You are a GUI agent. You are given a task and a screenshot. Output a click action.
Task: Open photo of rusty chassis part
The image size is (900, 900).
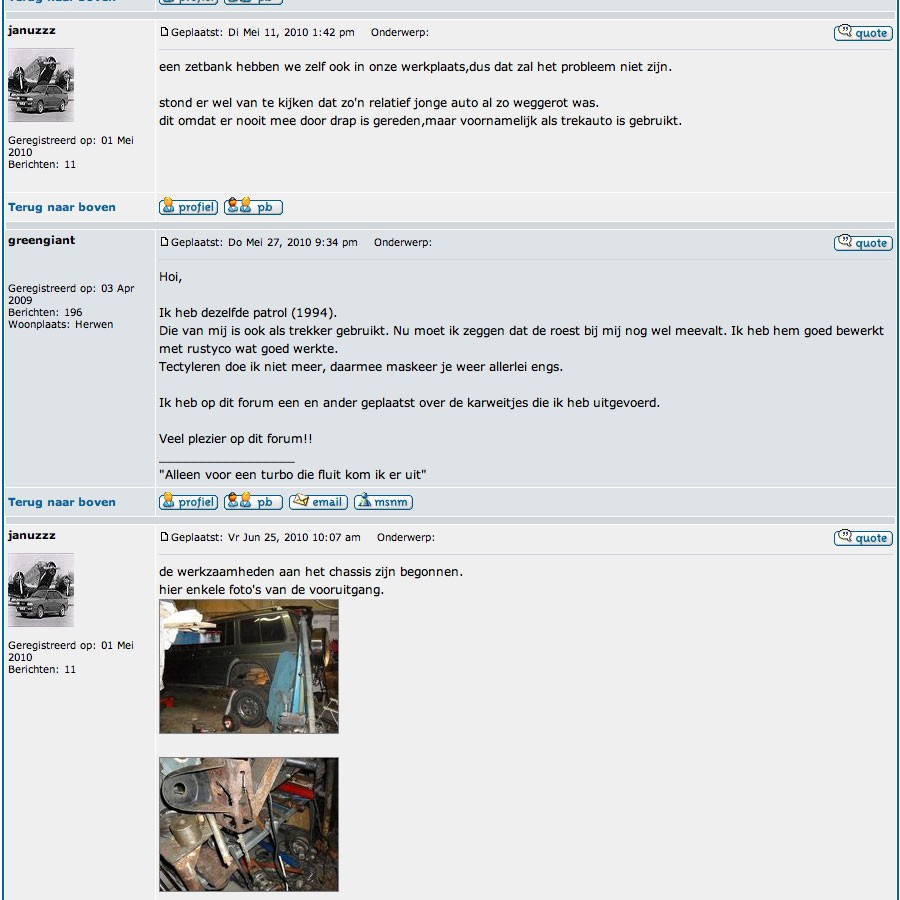click(249, 824)
